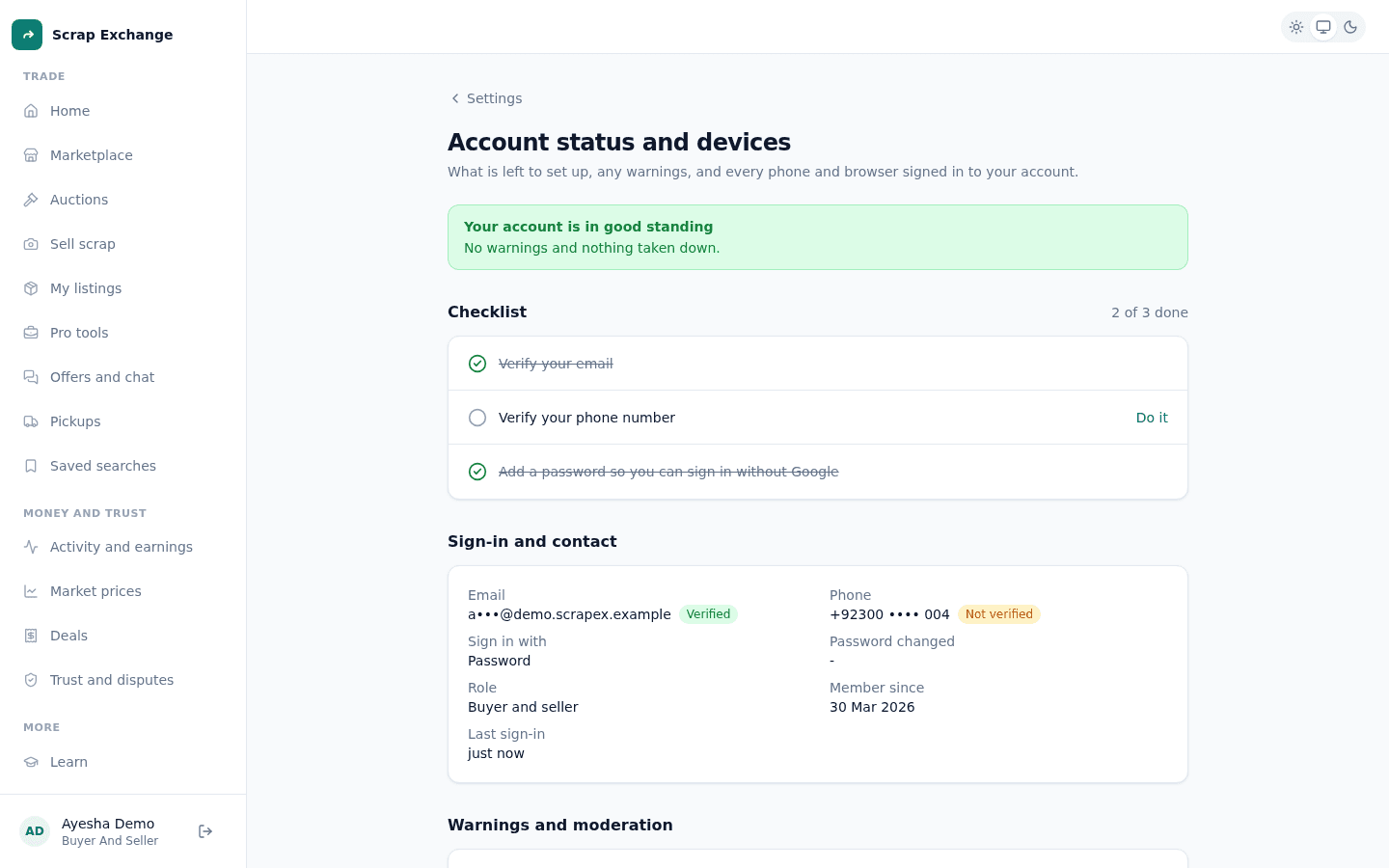Image resolution: width=1389 pixels, height=868 pixels.
Task: Click the 30 Mar 2026 member date
Action: coord(872,707)
